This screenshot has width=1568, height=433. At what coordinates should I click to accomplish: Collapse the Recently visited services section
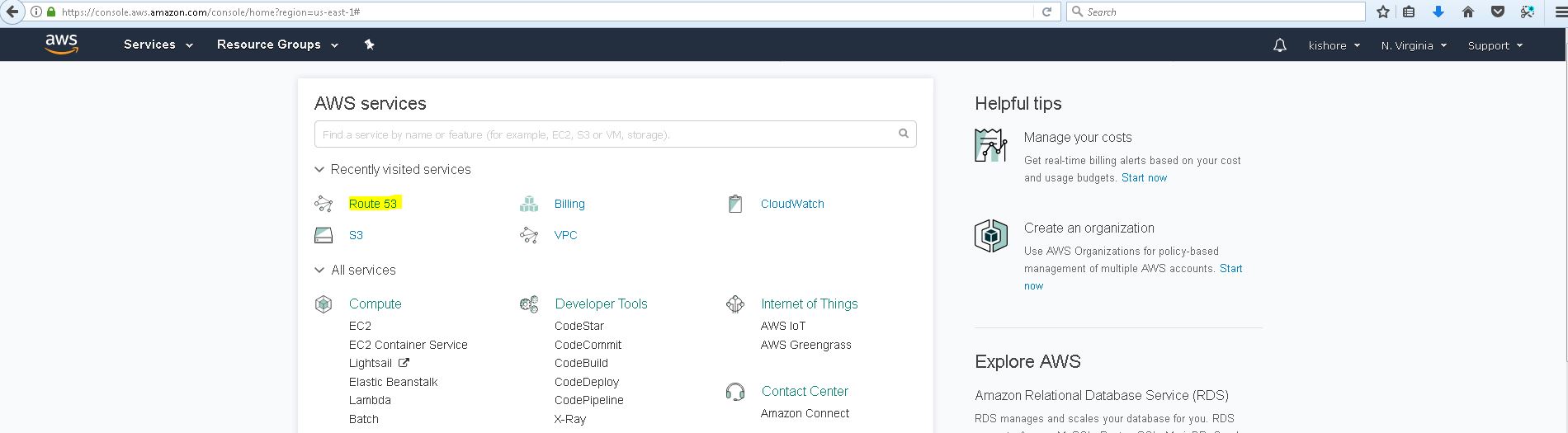click(x=319, y=170)
